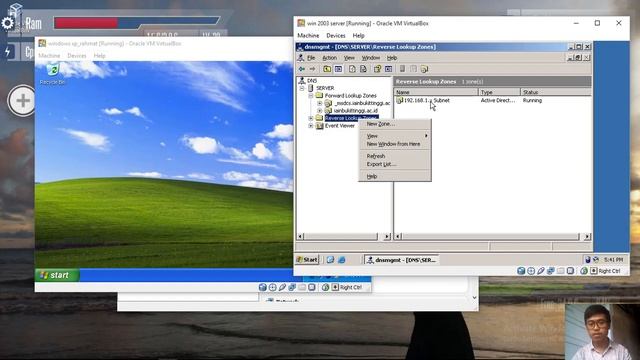
Task: Open Recycle Bin in Windows XP VM
Action: click(x=52, y=74)
